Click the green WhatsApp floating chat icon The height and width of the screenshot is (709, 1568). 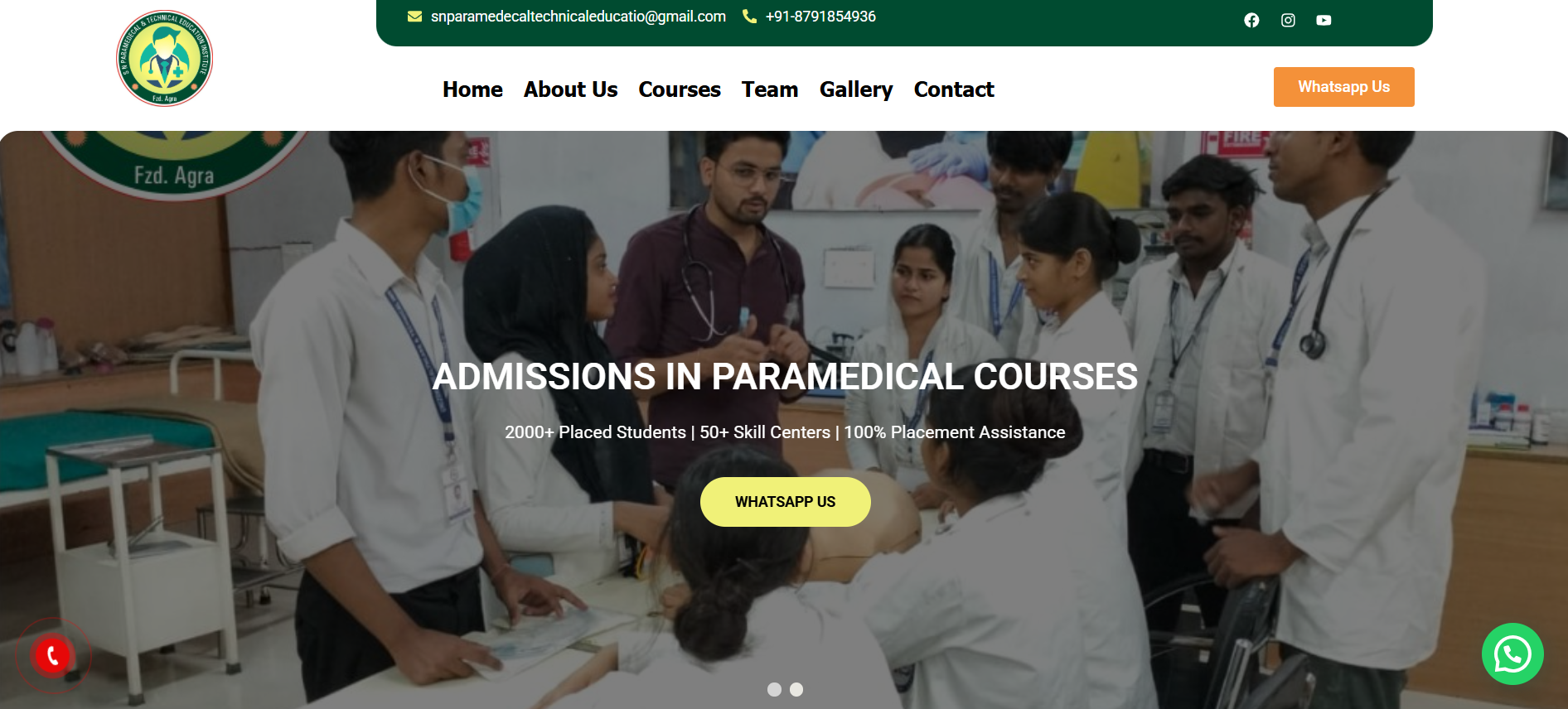(1512, 654)
